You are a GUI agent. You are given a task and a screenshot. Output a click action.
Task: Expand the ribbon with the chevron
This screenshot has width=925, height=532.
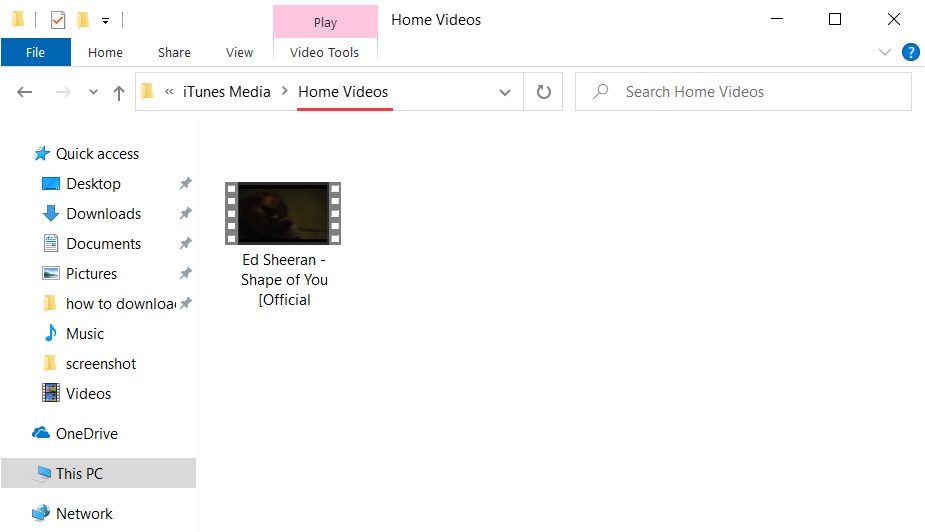click(884, 53)
